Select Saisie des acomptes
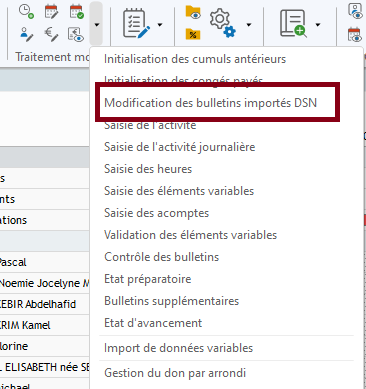Viewport: 366px width, 389px height. tap(156, 213)
